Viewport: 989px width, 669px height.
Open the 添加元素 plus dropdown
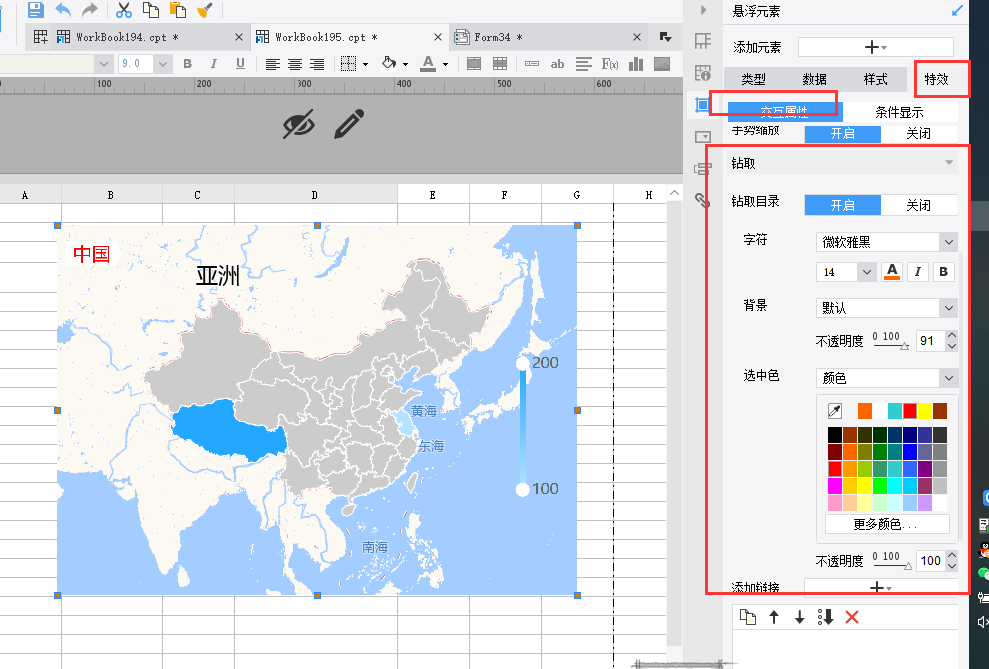pyautogui.click(x=875, y=47)
